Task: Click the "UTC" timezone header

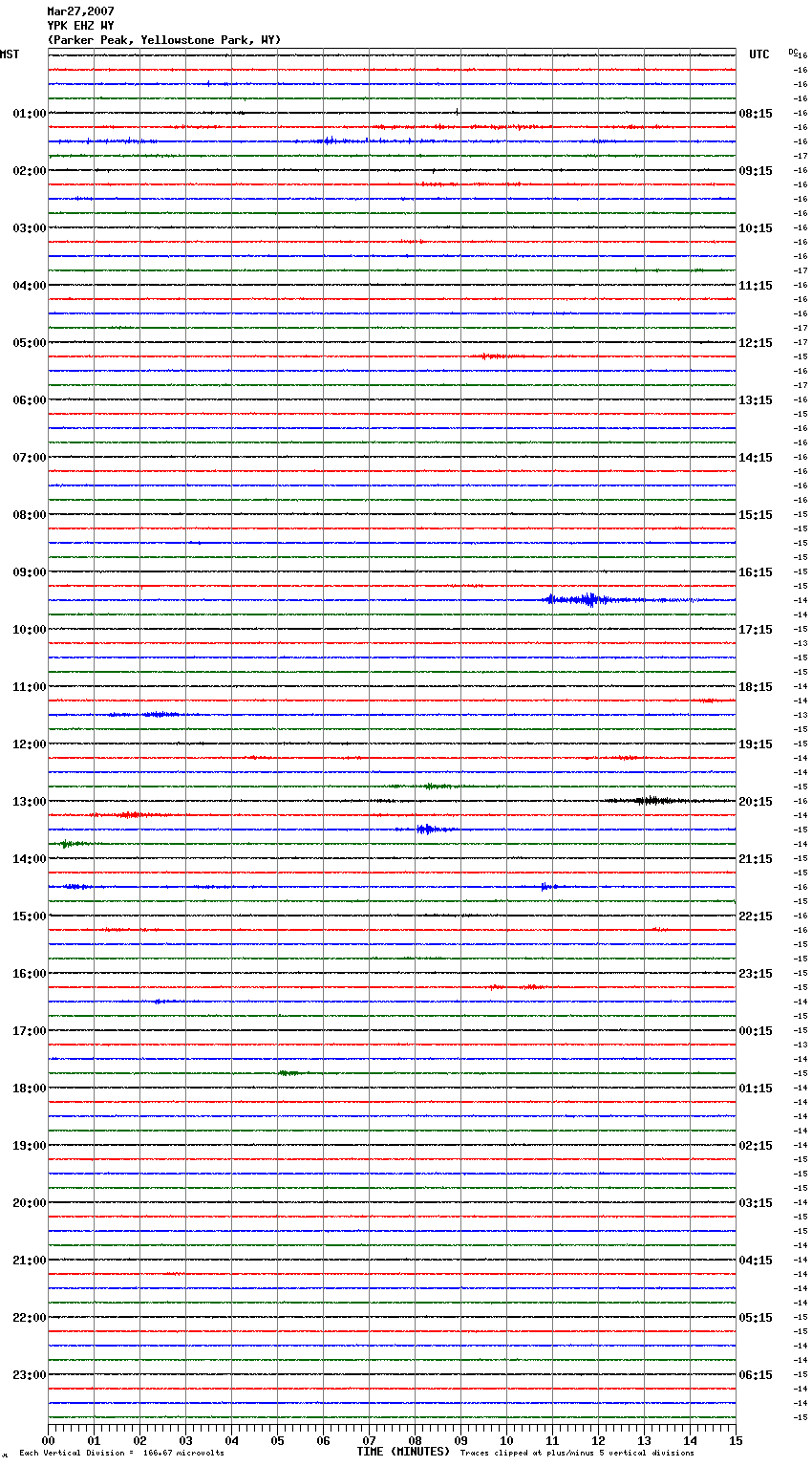Action: coord(759,54)
